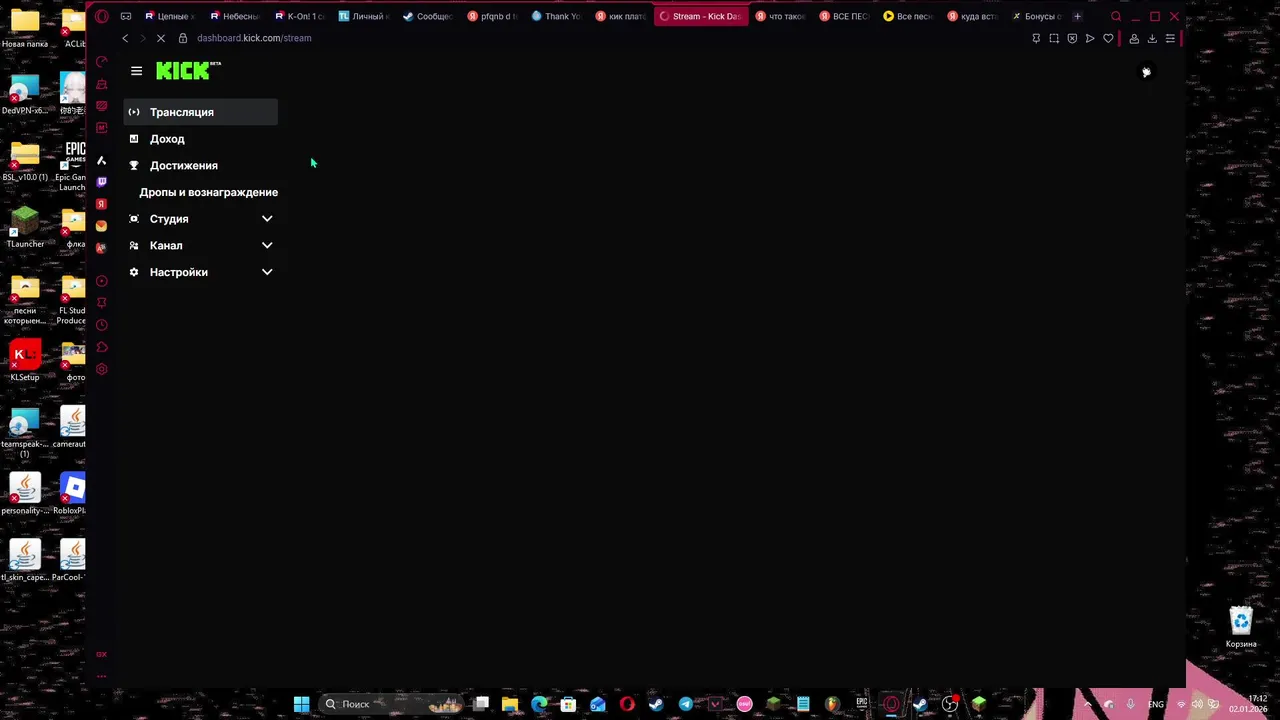Open Opera sidebar settings gear
This screenshot has height=720, width=1280.
click(101, 369)
